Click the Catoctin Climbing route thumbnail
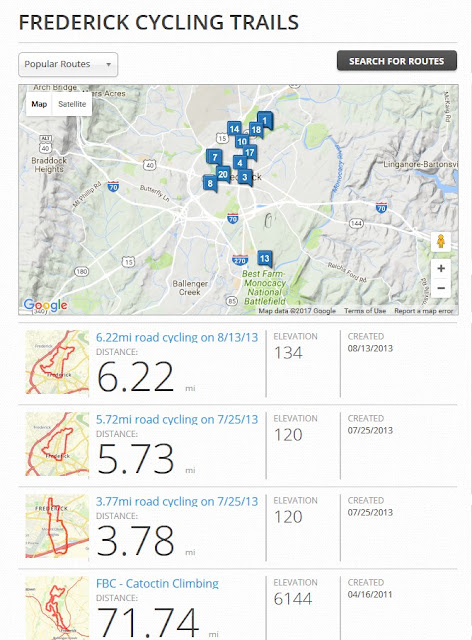The height and width of the screenshot is (640, 472). pos(57,608)
